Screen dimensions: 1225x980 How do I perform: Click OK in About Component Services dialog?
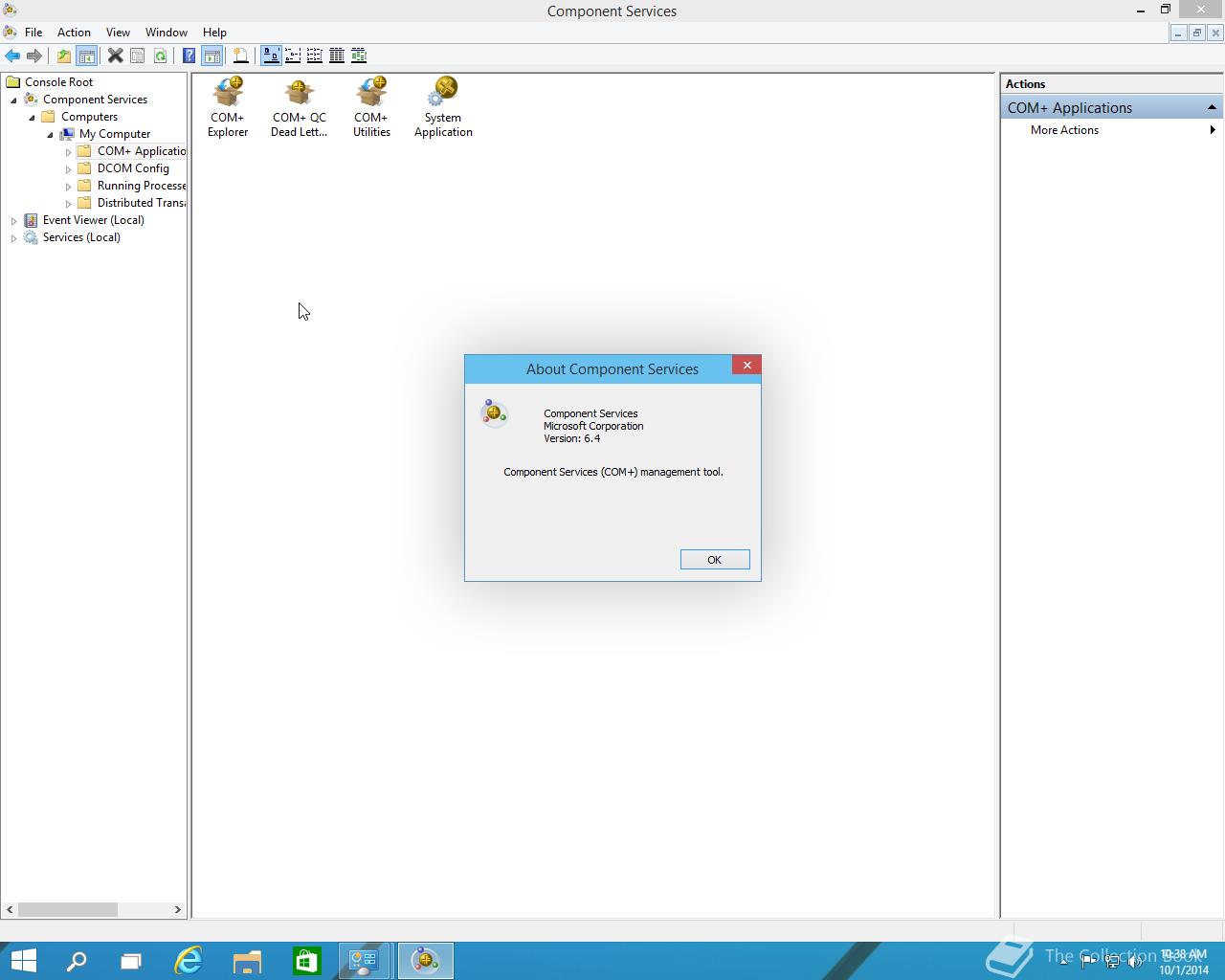point(715,560)
